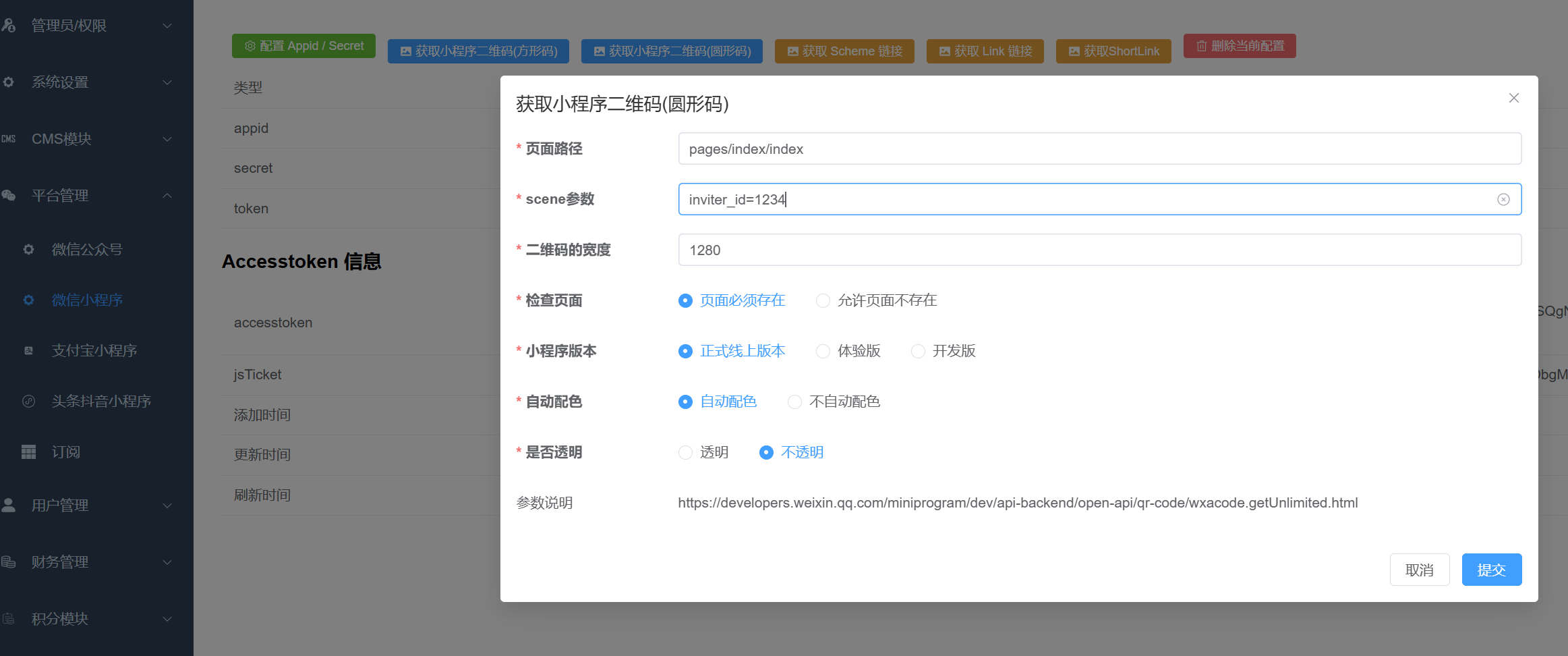
Task: Clear the scene parameter input field
Action: click(x=1503, y=199)
